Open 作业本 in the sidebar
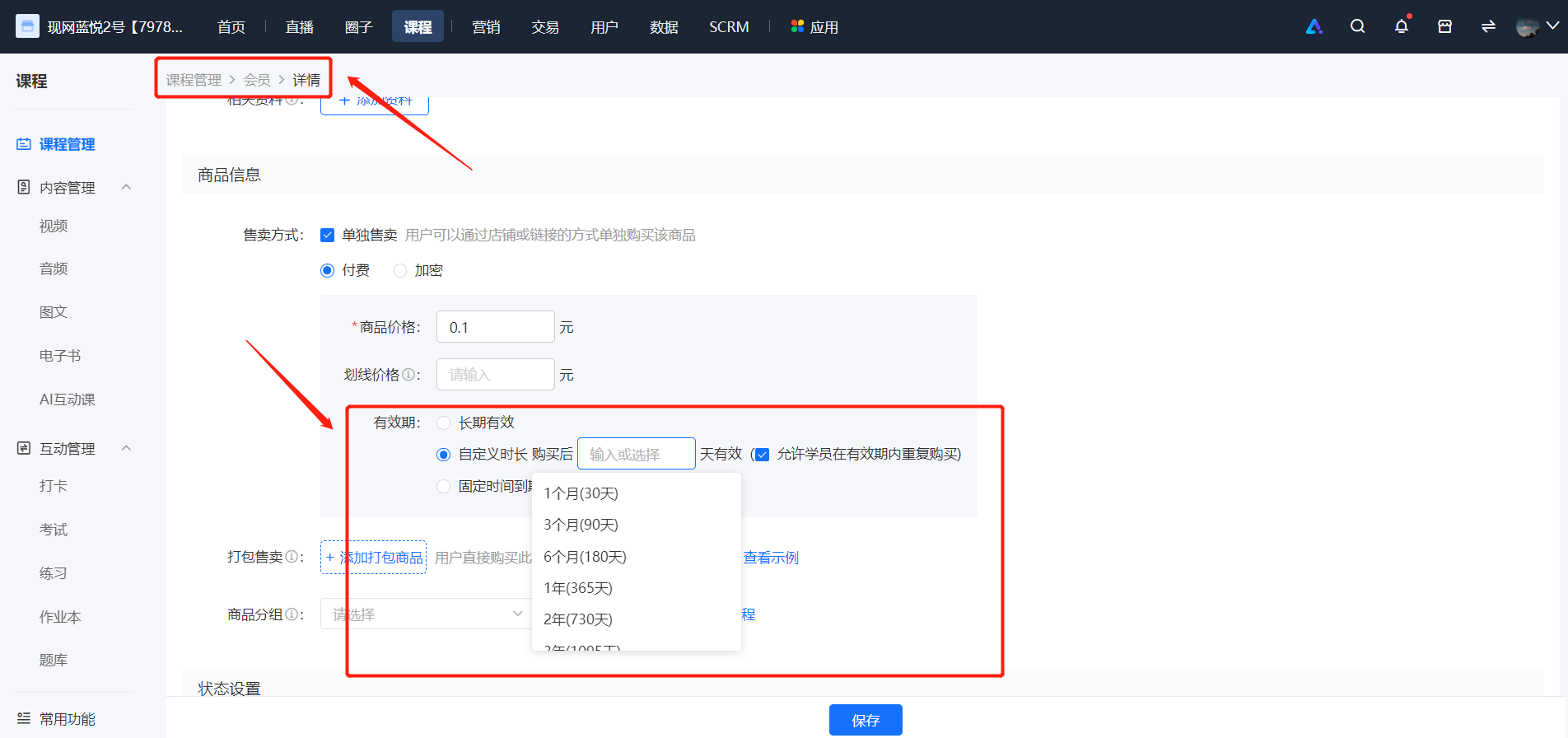1568x738 pixels. coord(60,617)
